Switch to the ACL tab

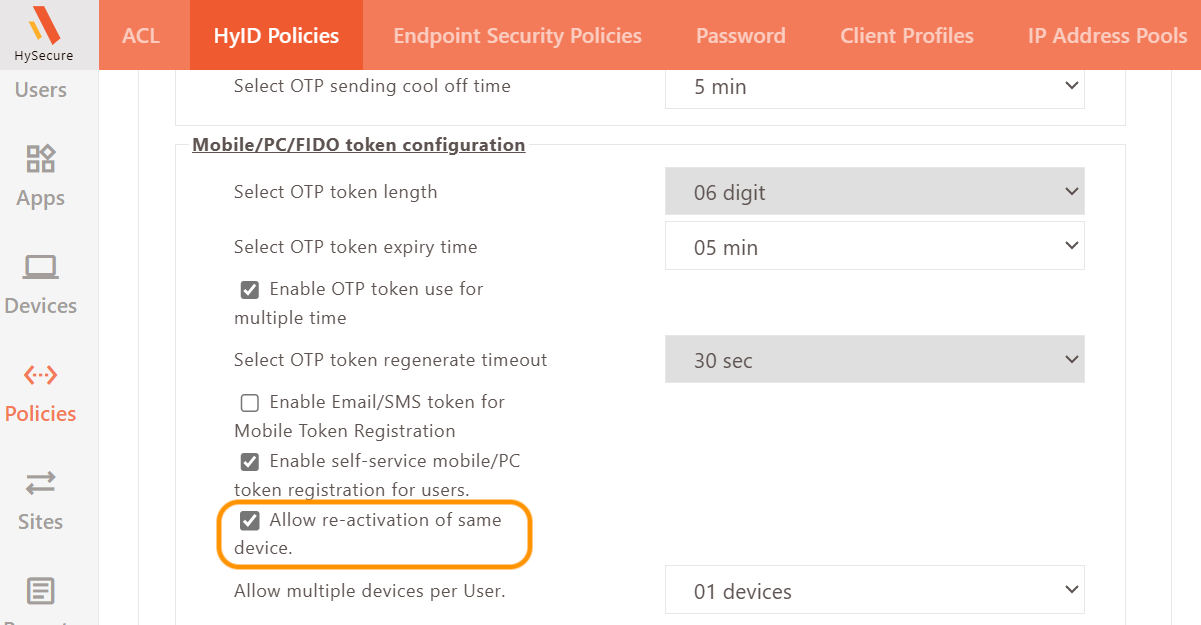pos(141,36)
